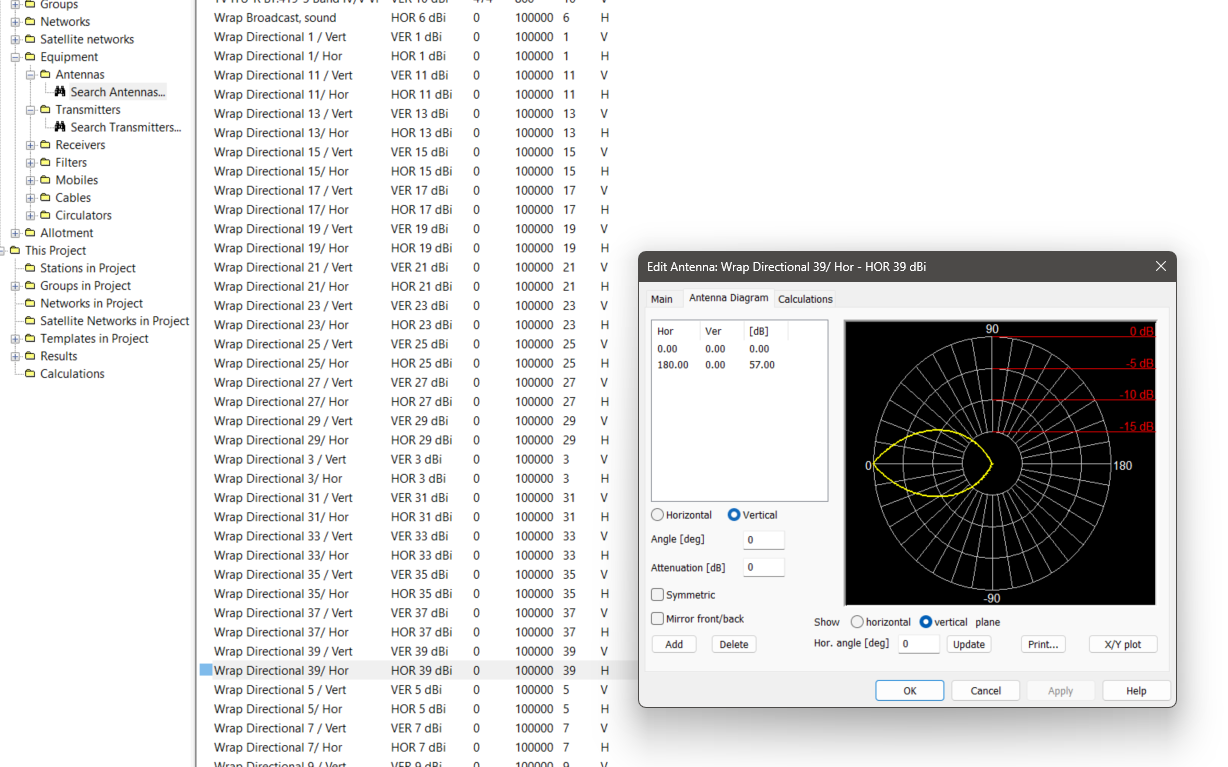The height and width of the screenshot is (767, 1228).
Task: Select the Wrap Directional 37/ Hor row
Action: [x=281, y=632]
